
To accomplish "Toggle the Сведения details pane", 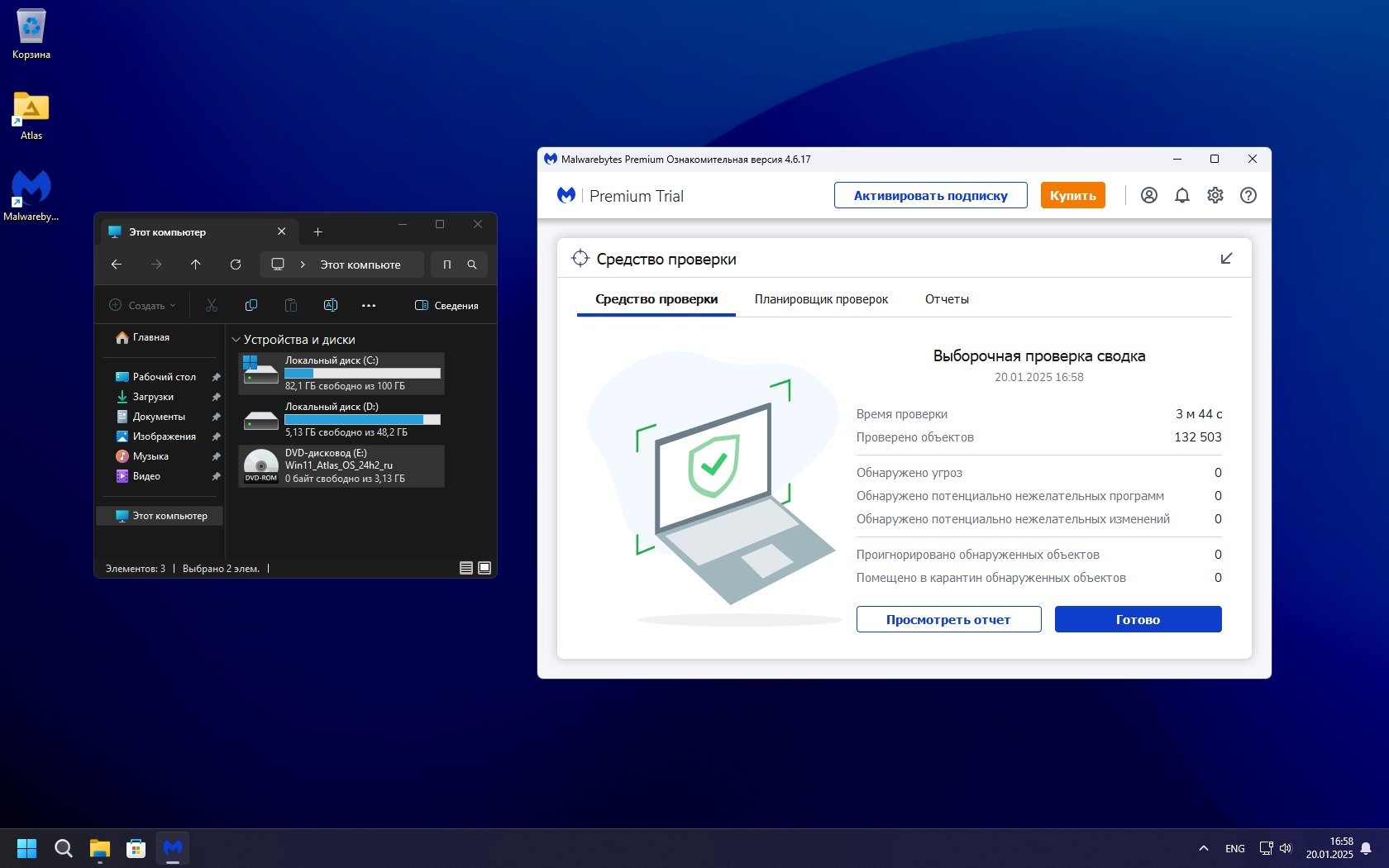I will click(x=446, y=306).
